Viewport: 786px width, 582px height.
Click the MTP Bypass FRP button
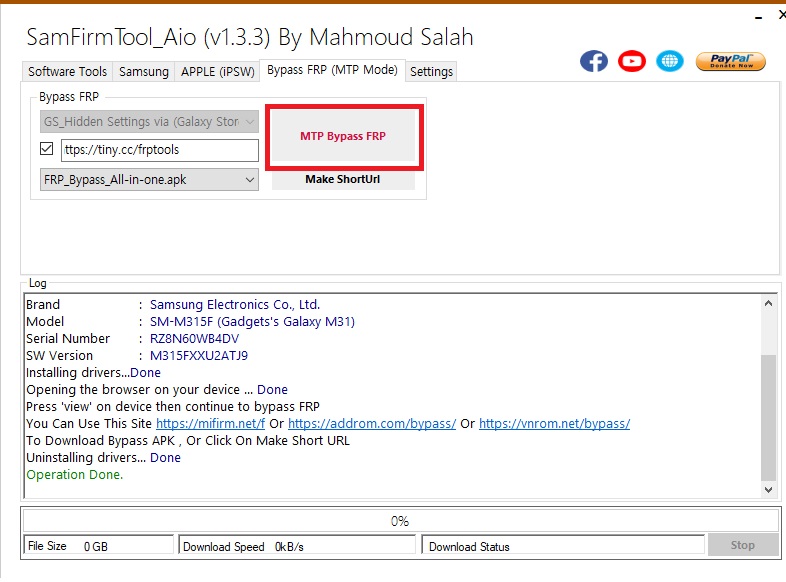(x=343, y=136)
